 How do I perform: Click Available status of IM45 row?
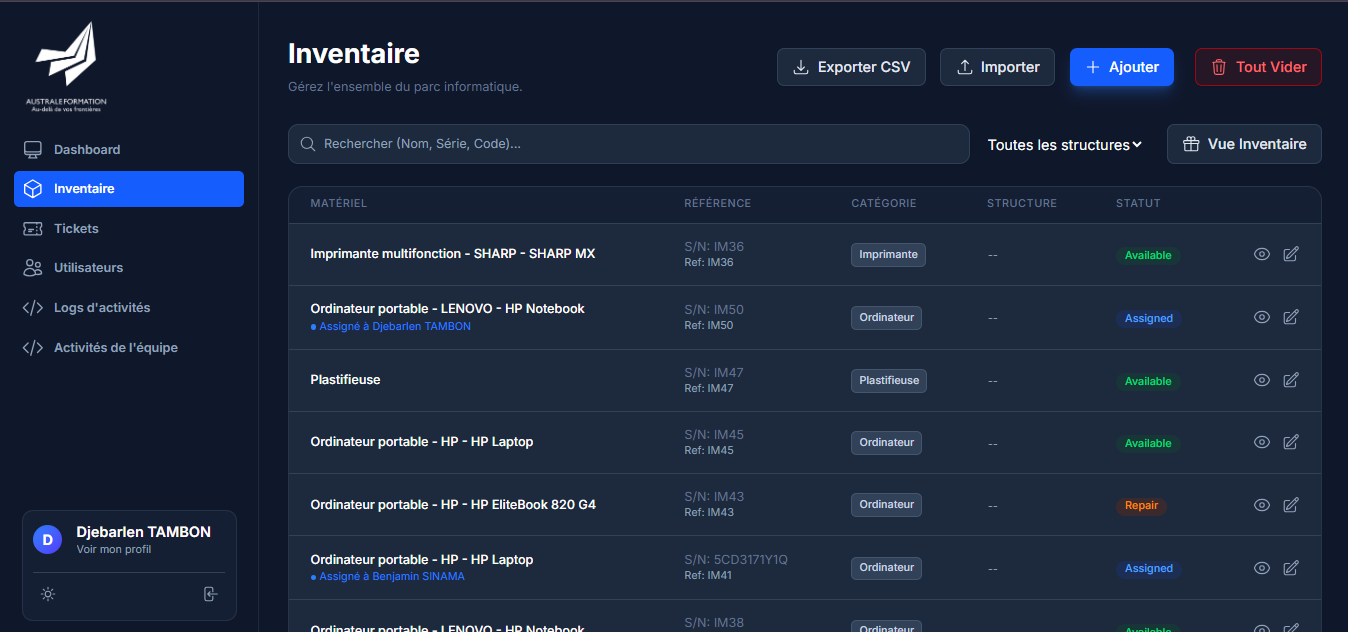1148,443
